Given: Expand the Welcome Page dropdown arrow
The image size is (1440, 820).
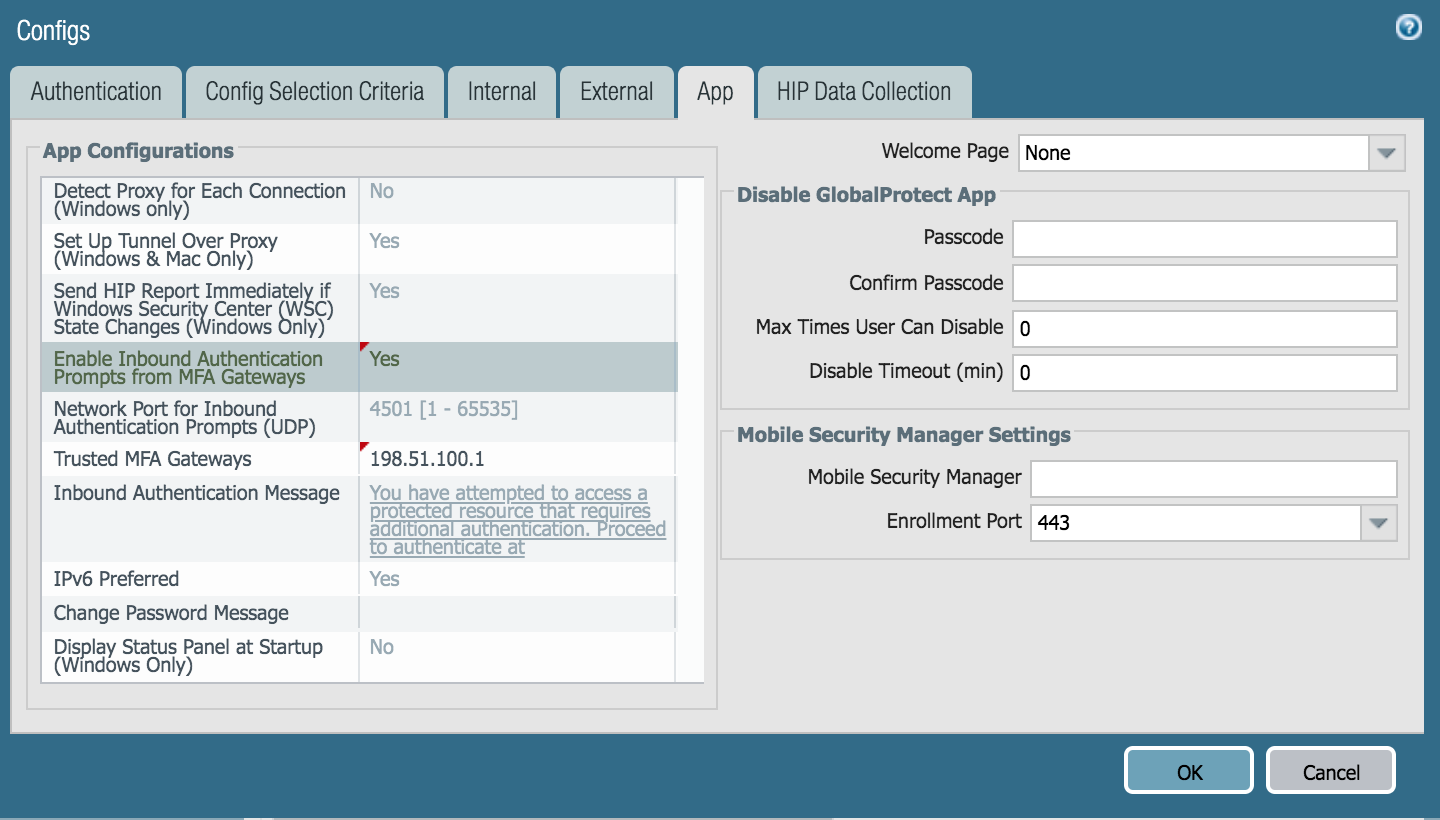Looking at the screenshot, I should click(1386, 153).
